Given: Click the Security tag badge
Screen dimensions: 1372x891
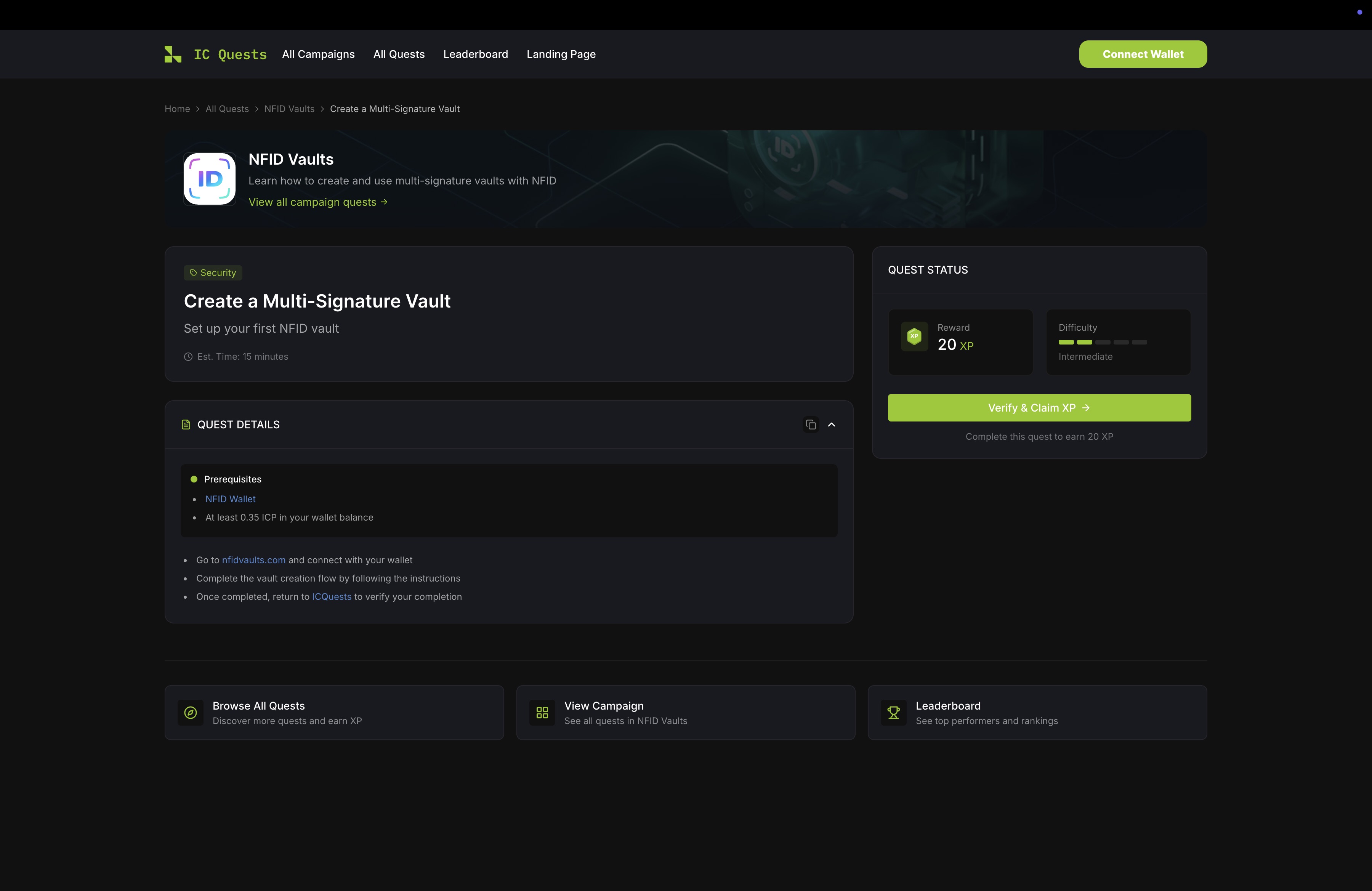Looking at the screenshot, I should tap(213, 272).
